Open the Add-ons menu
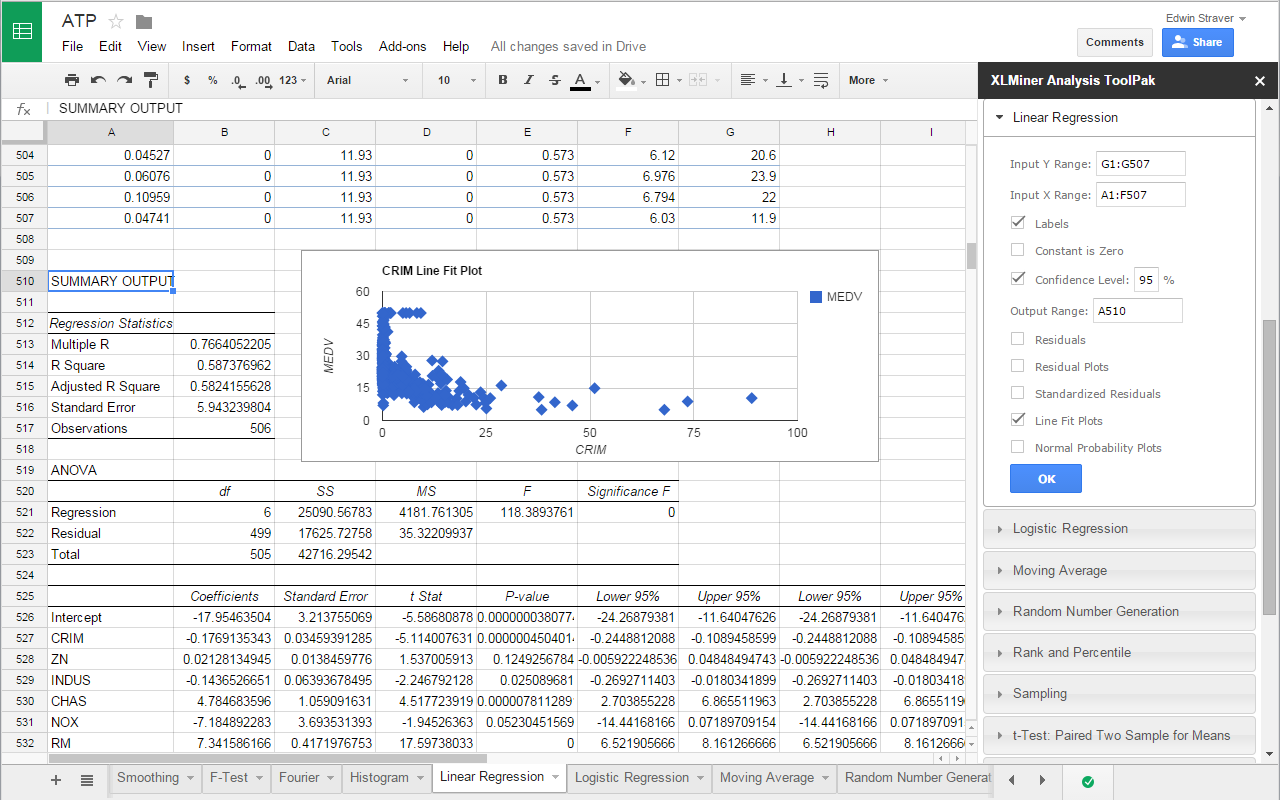This screenshot has height=800, width=1280. (x=402, y=46)
